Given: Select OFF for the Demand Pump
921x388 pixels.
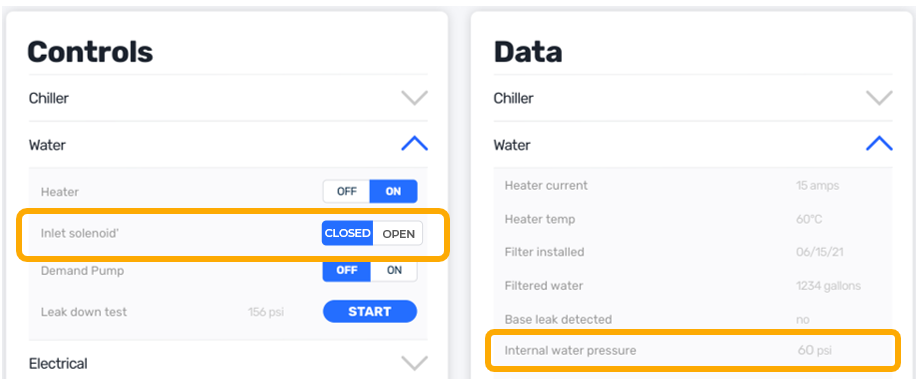Looking at the screenshot, I should [x=347, y=270].
